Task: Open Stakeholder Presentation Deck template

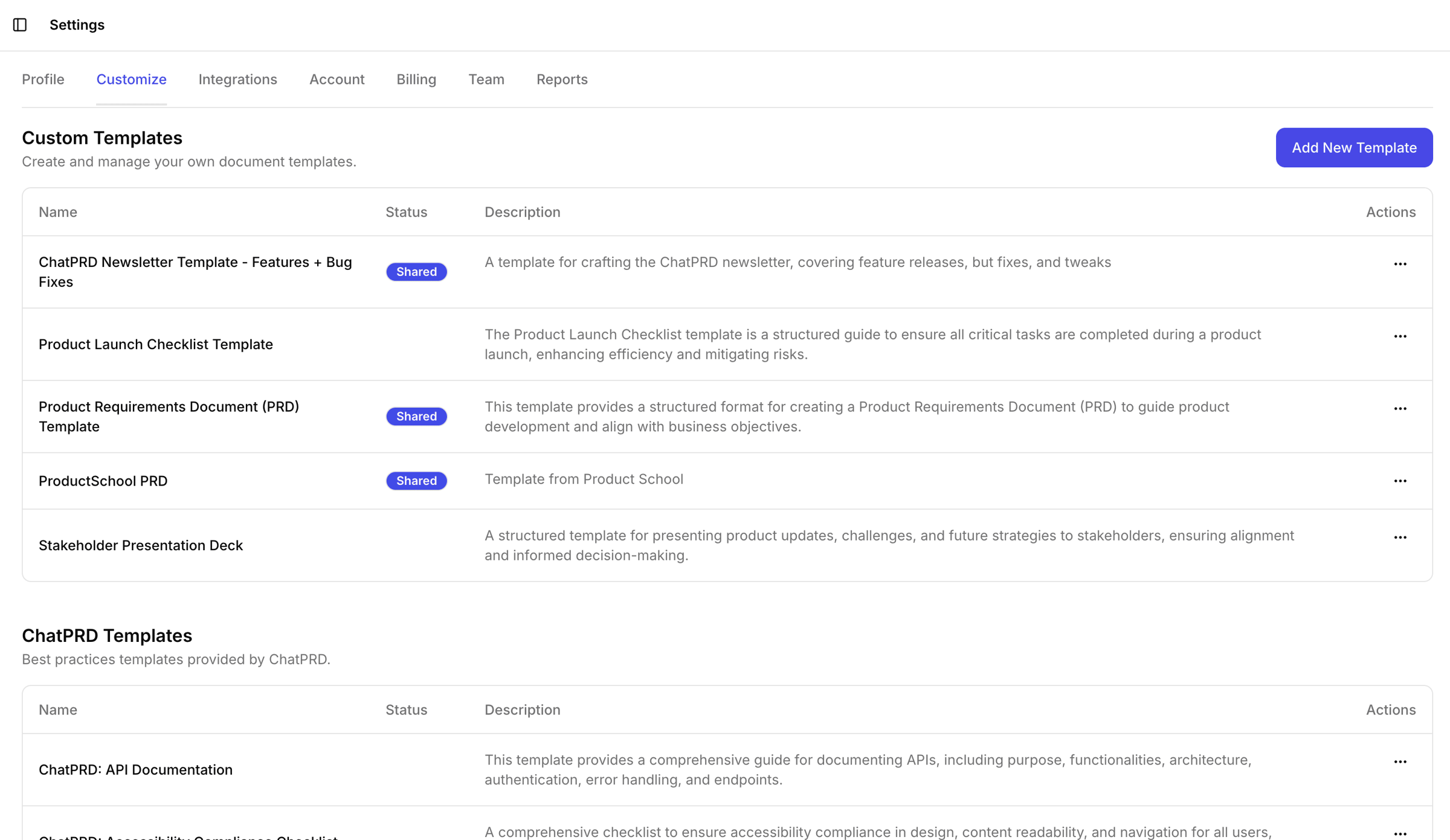Action: [x=141, y=545]
